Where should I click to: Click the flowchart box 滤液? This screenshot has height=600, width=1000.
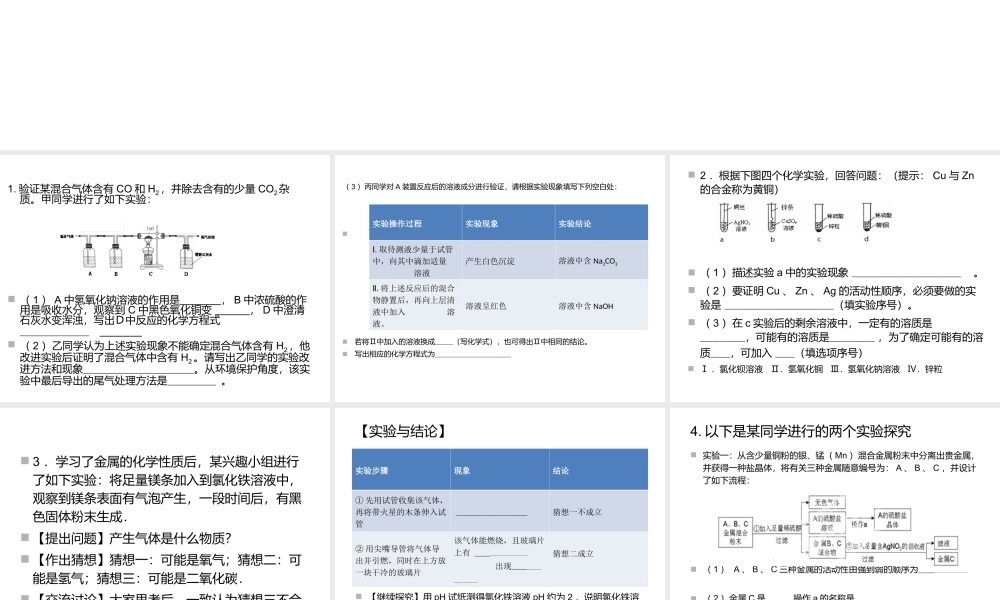[x=946, y=543]
